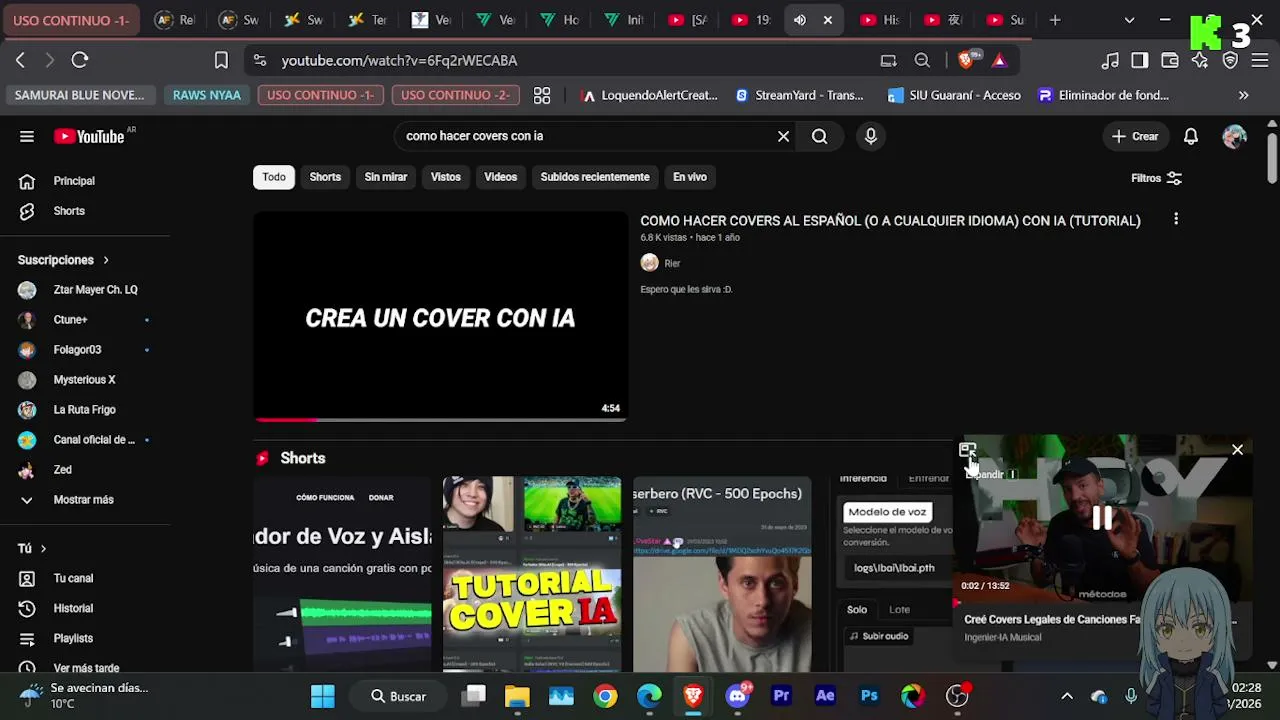Open the CREA UN COVER CON IA thumbnail
This screenshot has width=1280, height=720.
(440, 317)
